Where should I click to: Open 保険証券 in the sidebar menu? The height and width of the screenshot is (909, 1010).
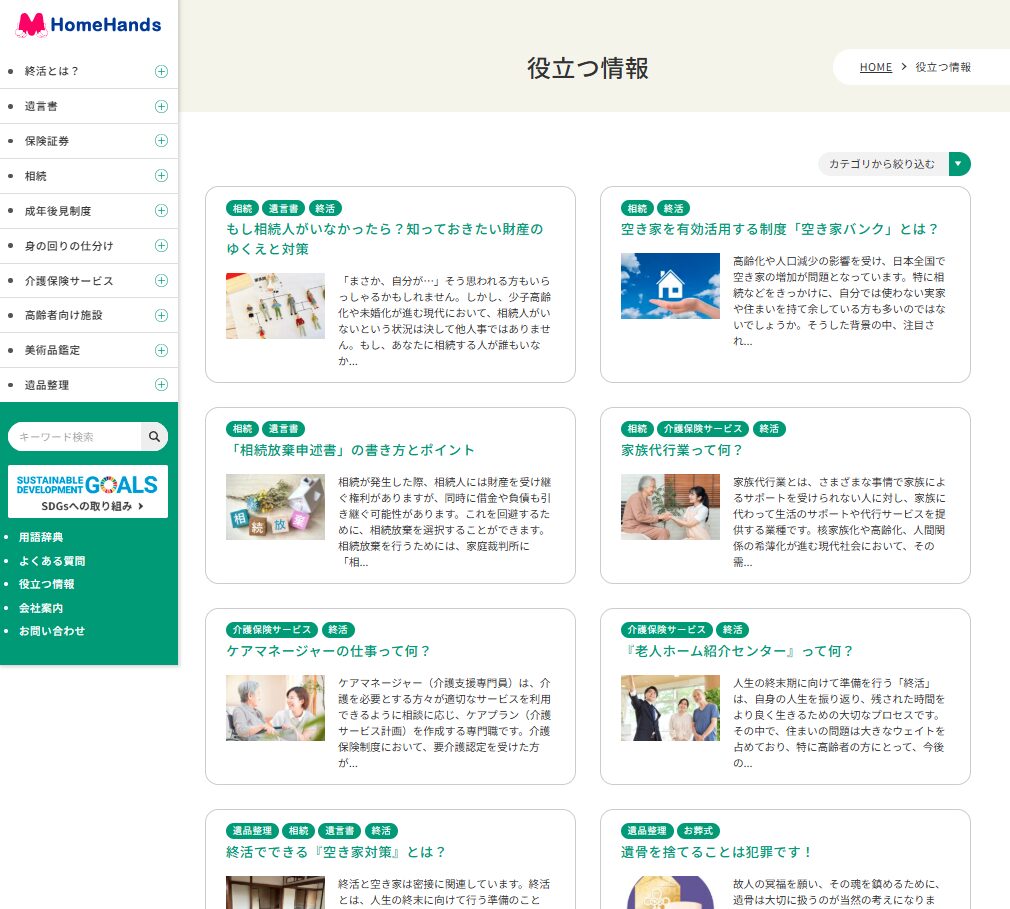tap(46, 141)
